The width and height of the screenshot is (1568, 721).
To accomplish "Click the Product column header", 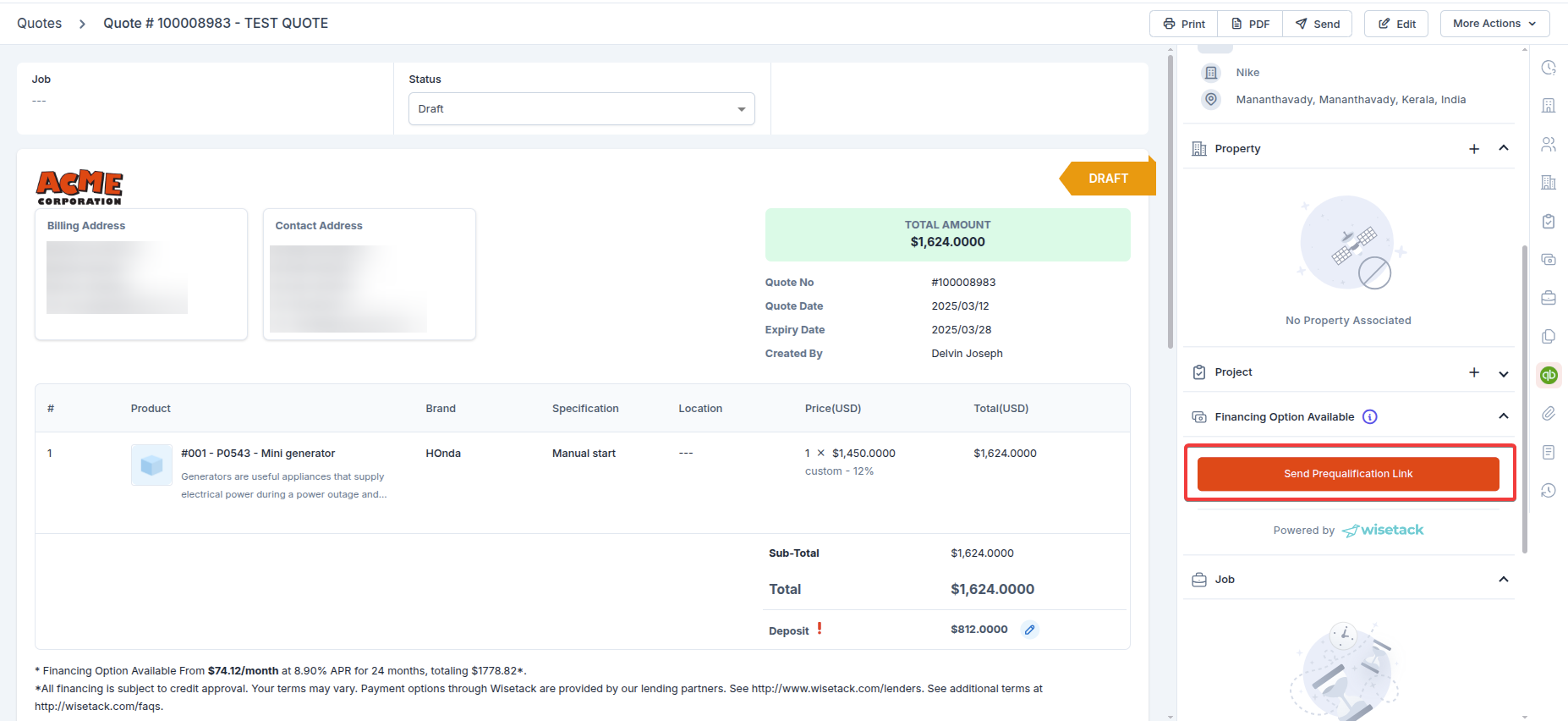I will [151, 408].
